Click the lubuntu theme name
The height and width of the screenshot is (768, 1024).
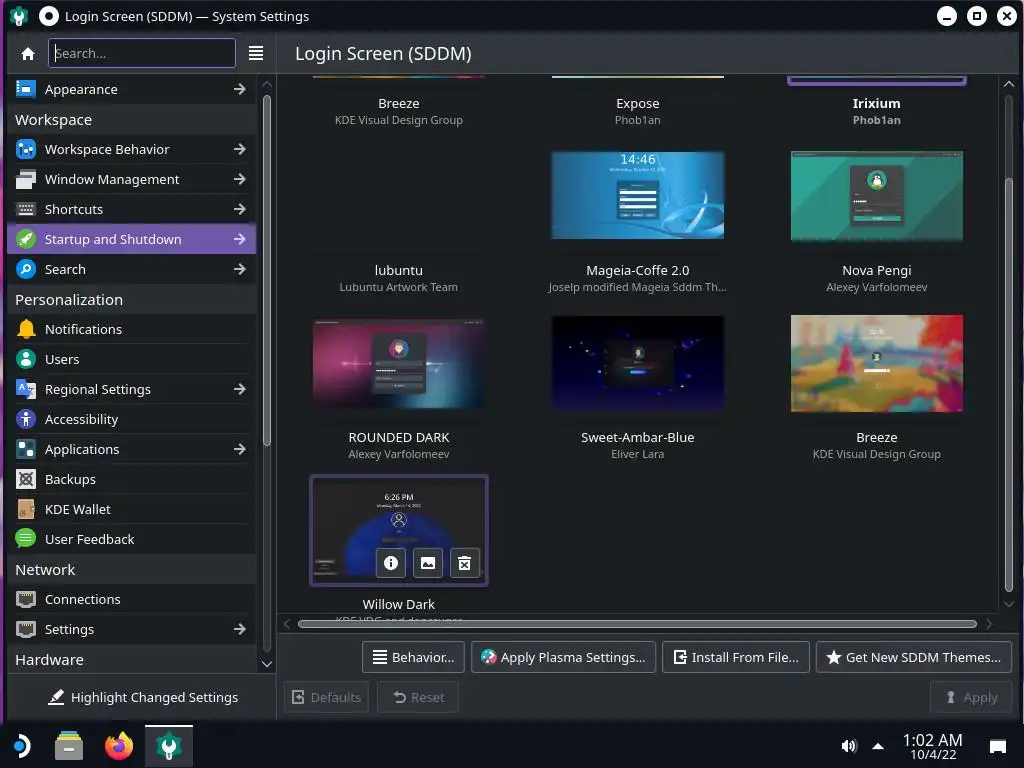click(x=398, y=270)
